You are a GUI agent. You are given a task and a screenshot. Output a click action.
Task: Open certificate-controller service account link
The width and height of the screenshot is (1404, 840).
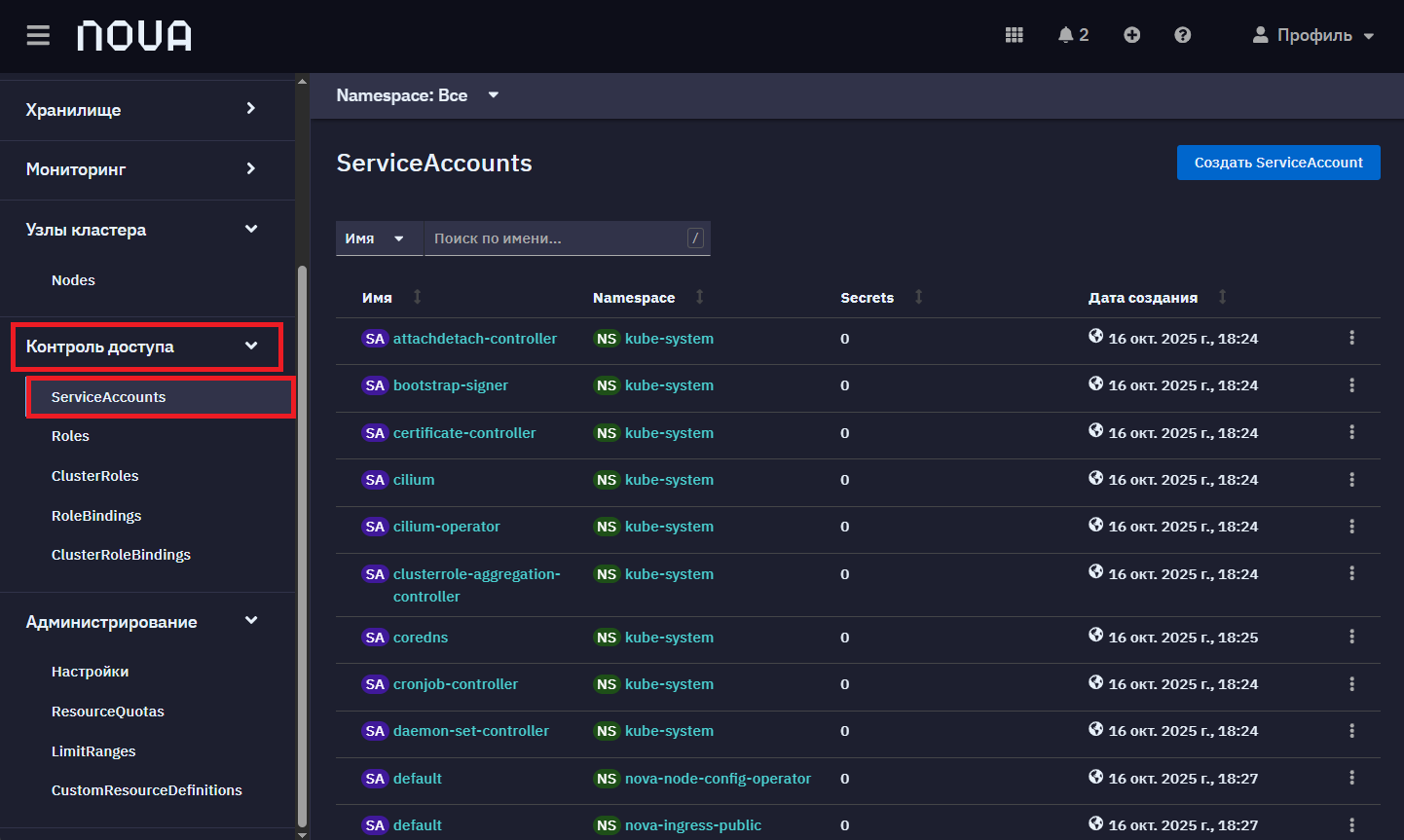(x=464, y=433)
